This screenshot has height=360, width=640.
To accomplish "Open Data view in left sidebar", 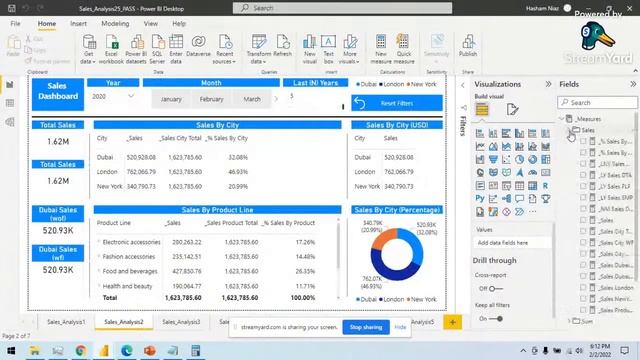I will pos(10,103).
